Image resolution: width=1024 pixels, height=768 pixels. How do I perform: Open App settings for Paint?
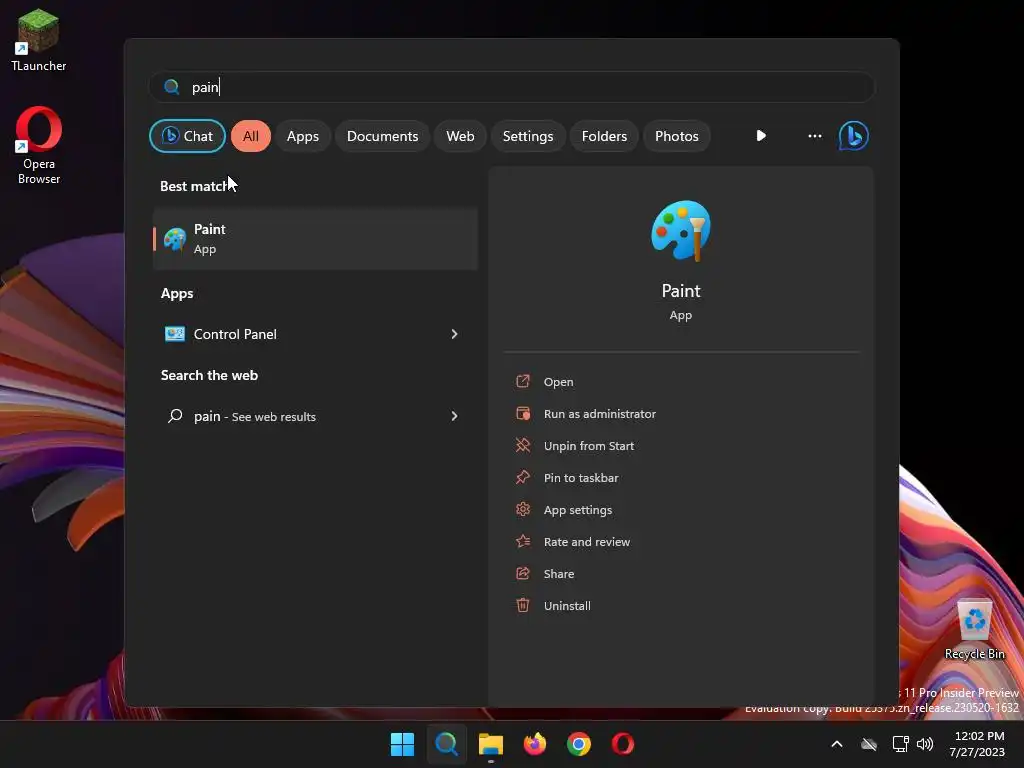coord(577,509)
